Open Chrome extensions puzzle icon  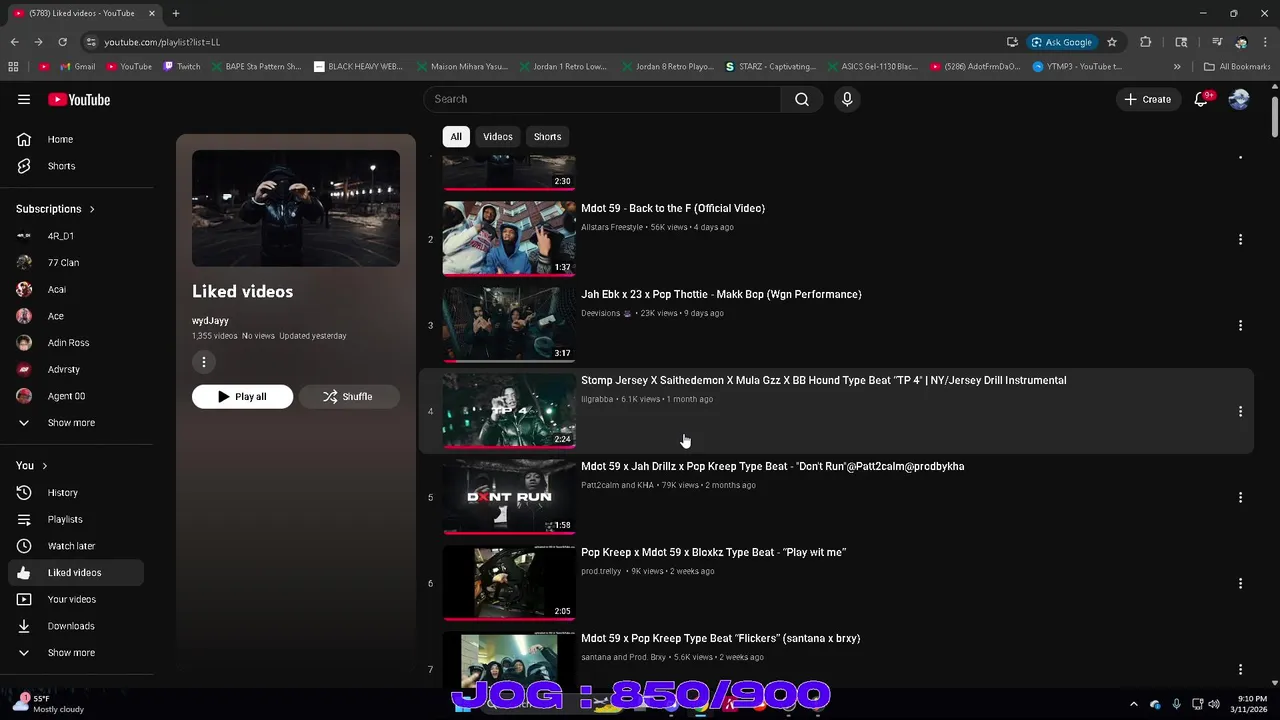tap(1146, 42)
